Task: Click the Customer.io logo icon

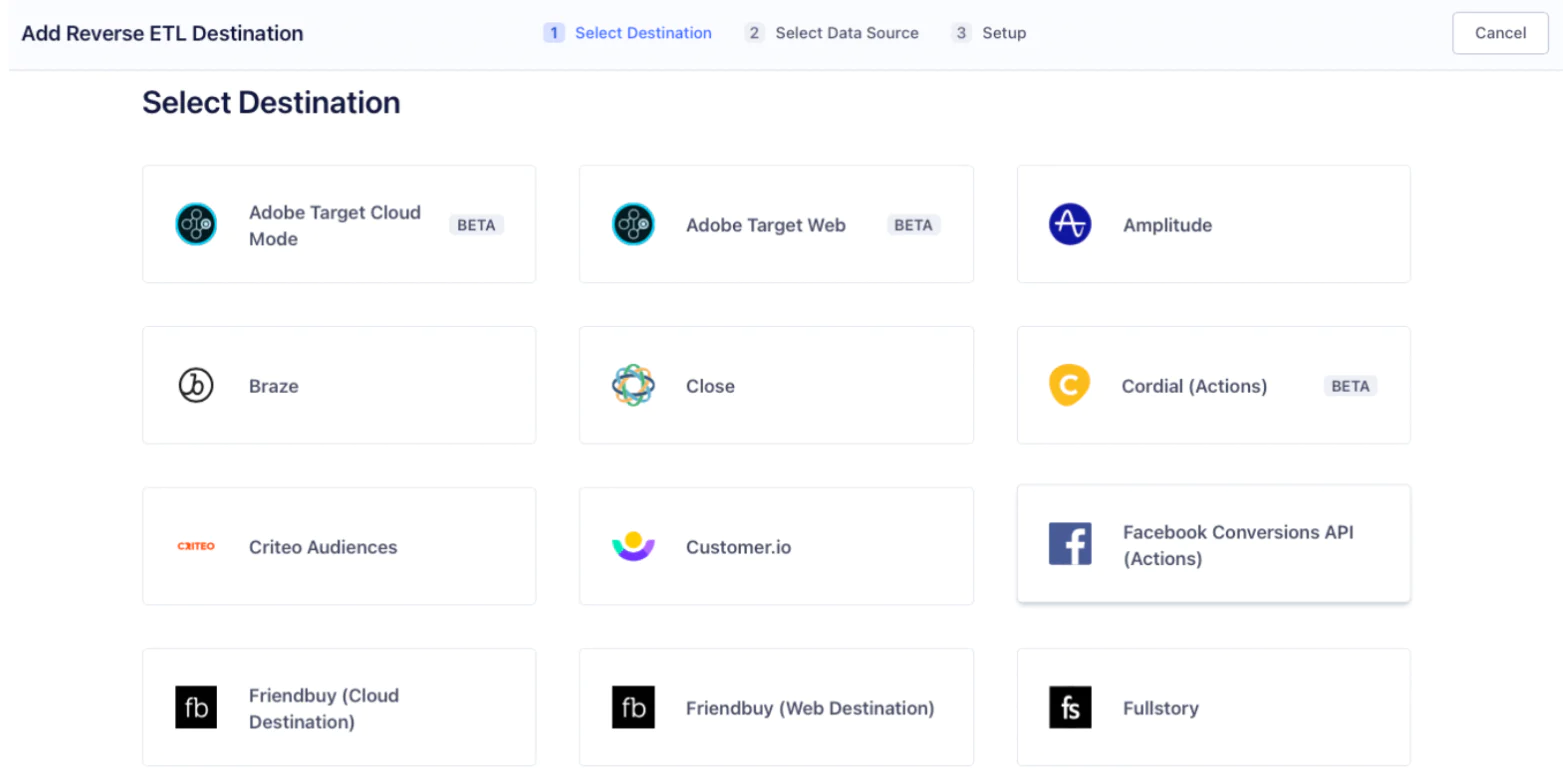Action: tap(634, 546)
